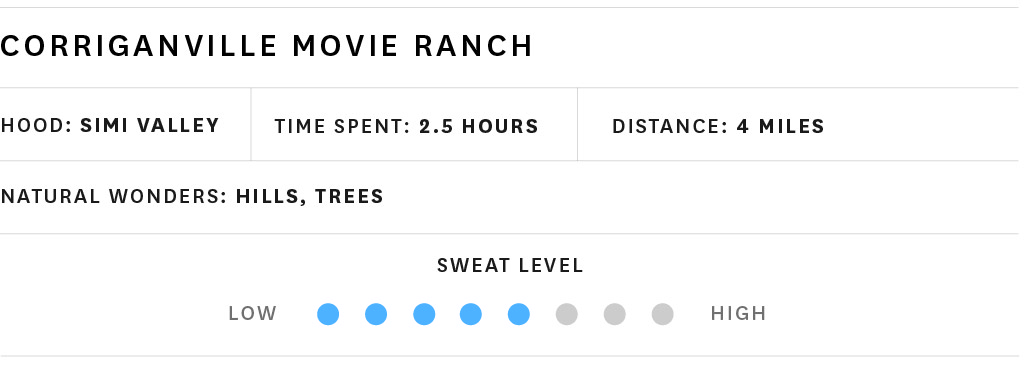Select the second blue sweat level dot
This screenshot has width=1024, height=368.
[376, 314]
